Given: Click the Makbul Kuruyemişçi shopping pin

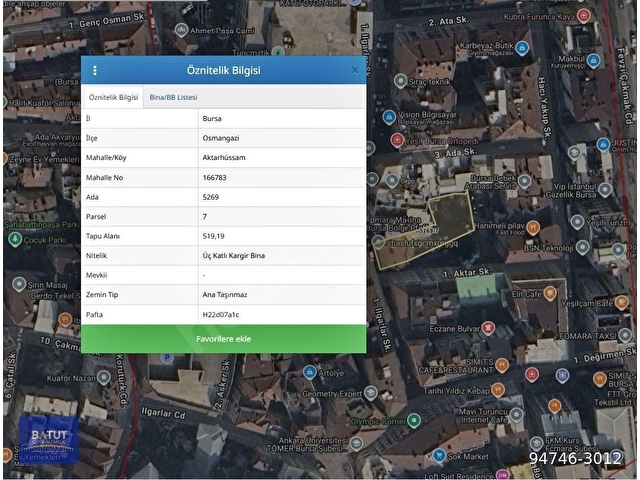Looking at the screenshot, I should coord(593,61).
